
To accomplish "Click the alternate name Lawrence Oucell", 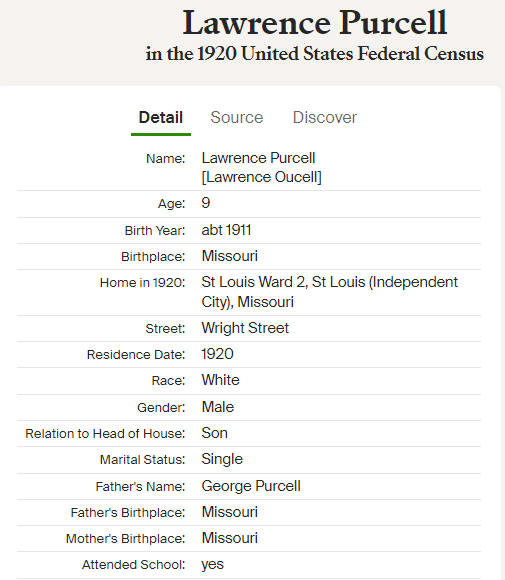I will click(x=262, y=177).
